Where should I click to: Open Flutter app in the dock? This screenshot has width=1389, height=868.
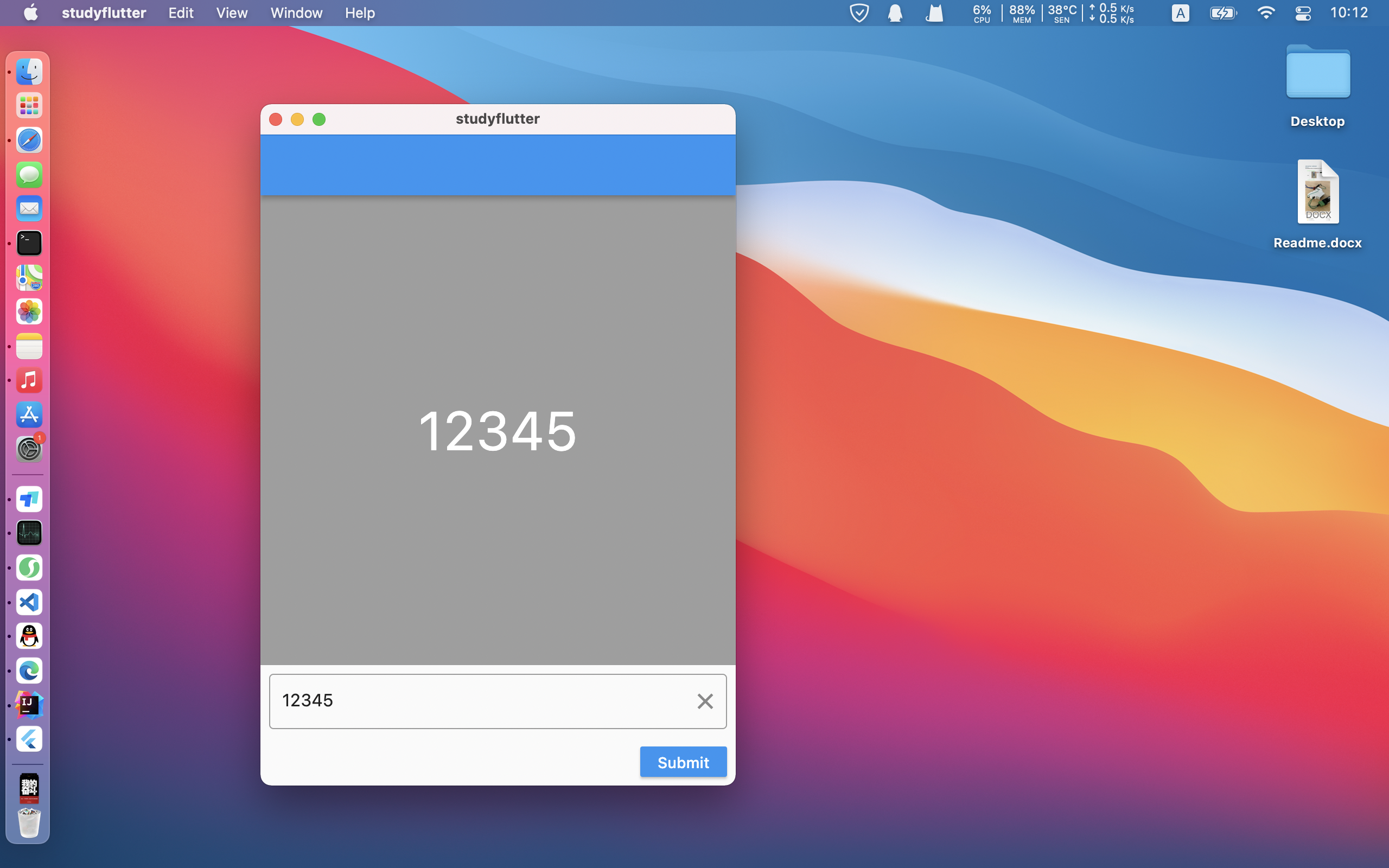click(29, 739)
